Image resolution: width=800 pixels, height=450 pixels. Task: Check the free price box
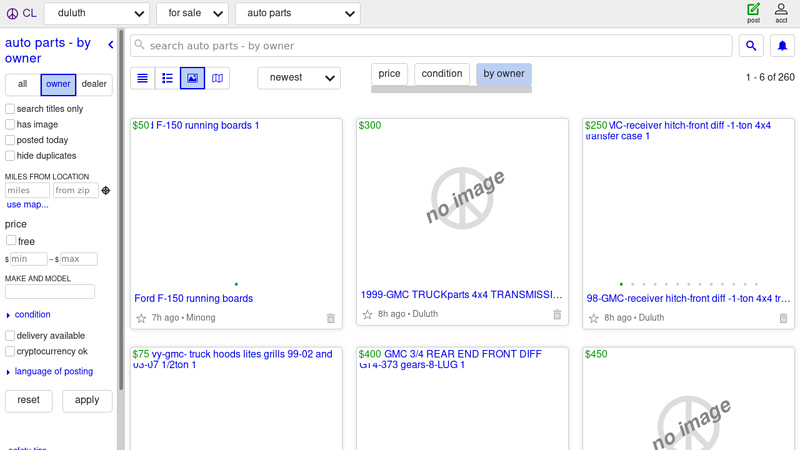11,240
